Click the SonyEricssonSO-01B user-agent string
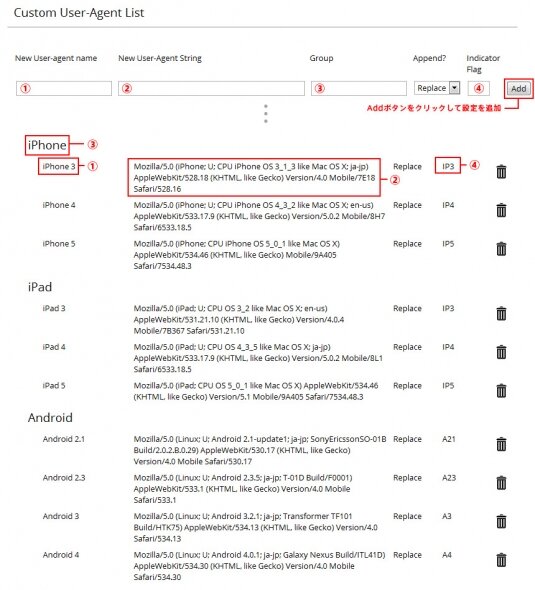The width and height of the screenshot is (535, 590). click(260, 450)
